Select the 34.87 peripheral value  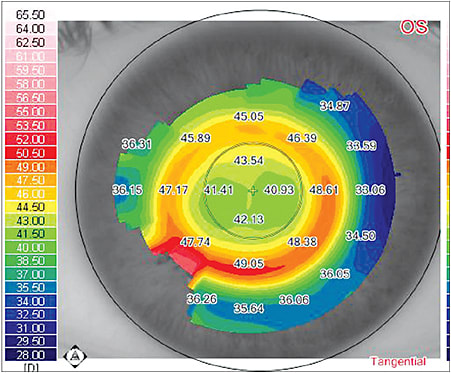click(x=335, y=106)
